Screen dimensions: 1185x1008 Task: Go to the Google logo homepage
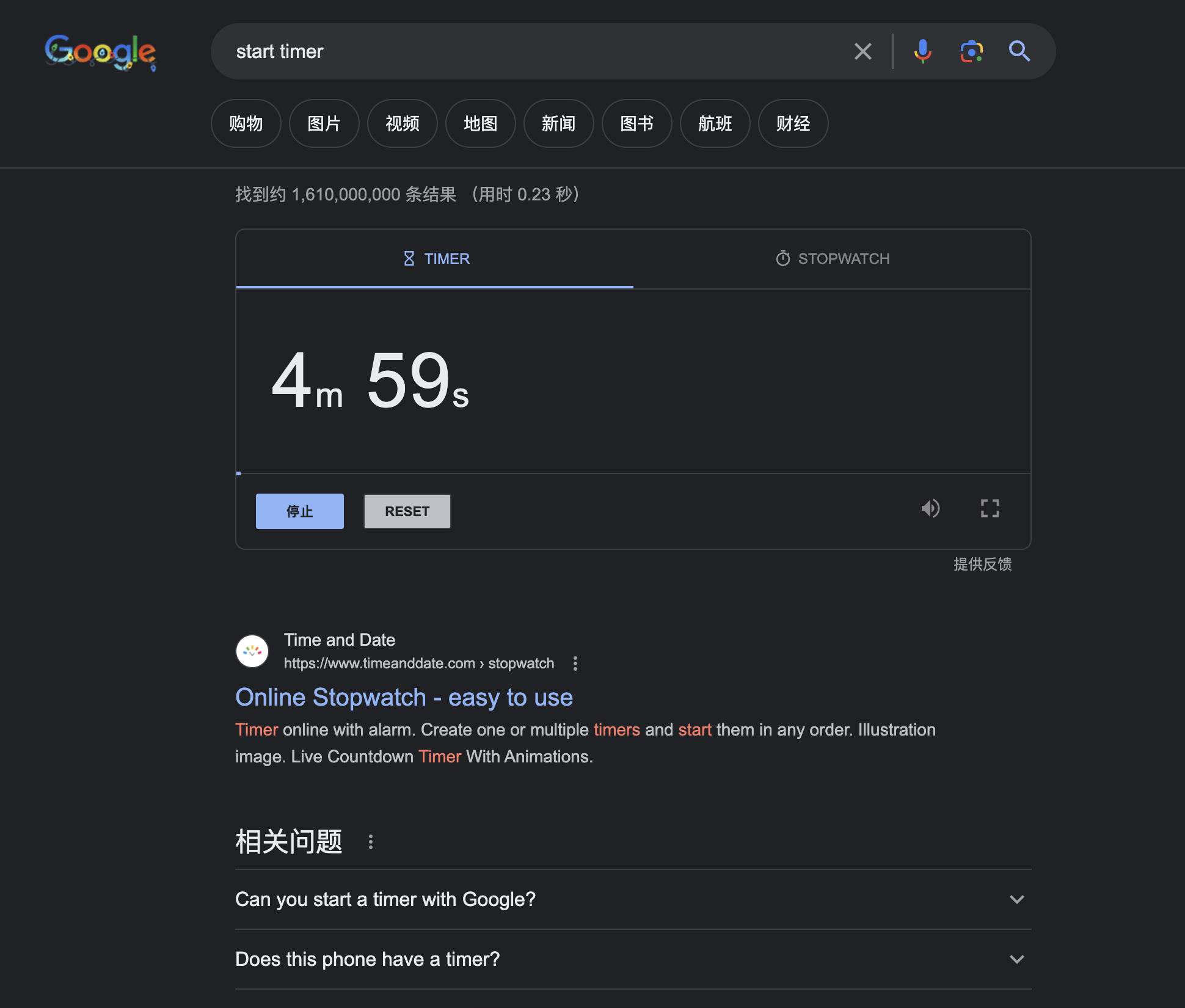[x=100, y=52]
